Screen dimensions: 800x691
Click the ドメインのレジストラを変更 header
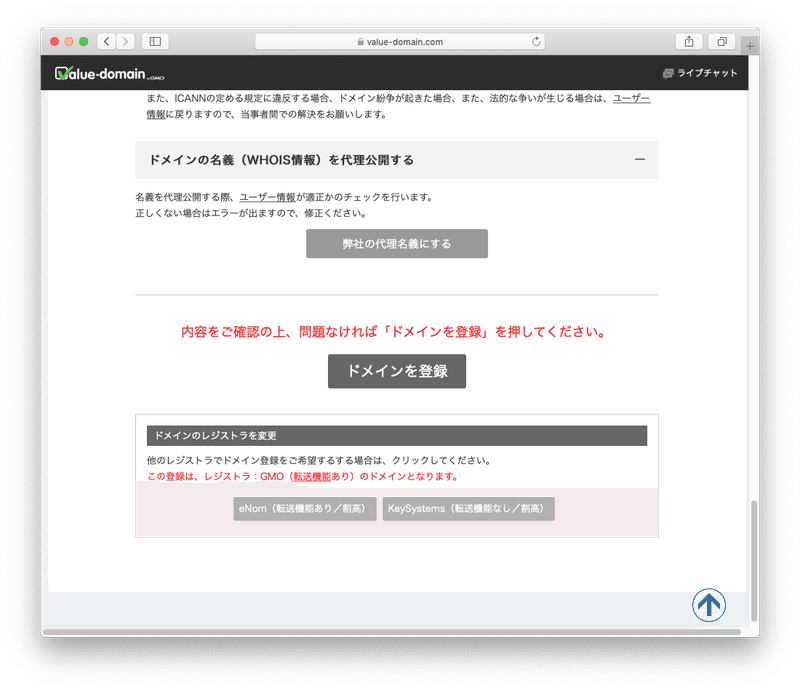click(396, 435)
